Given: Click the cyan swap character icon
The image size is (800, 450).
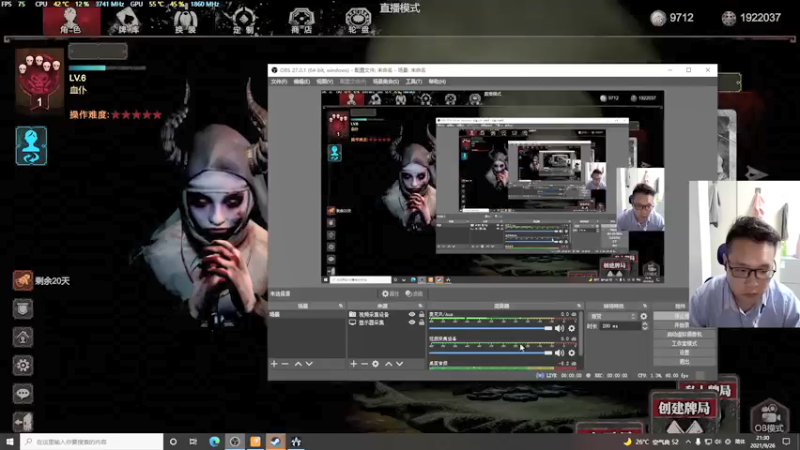Looking at the screenshot, I should (x=31, y=146).
